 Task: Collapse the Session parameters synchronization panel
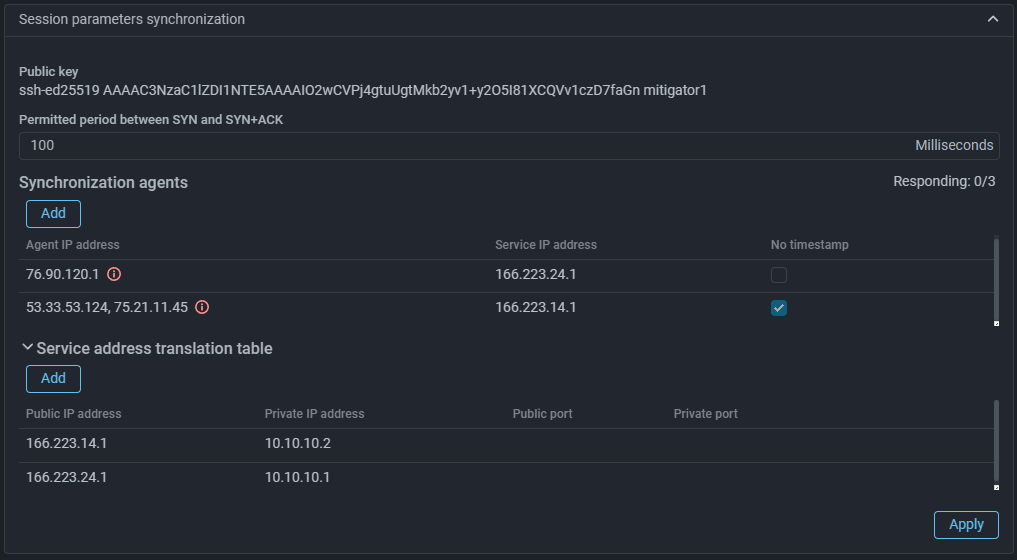coord(992,19)
